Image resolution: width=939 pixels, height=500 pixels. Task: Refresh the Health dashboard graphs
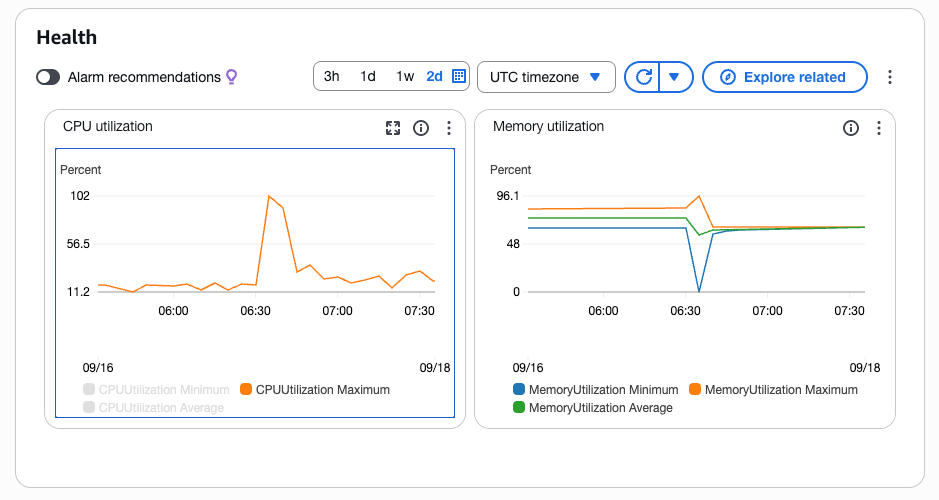[x=643, y=77]
